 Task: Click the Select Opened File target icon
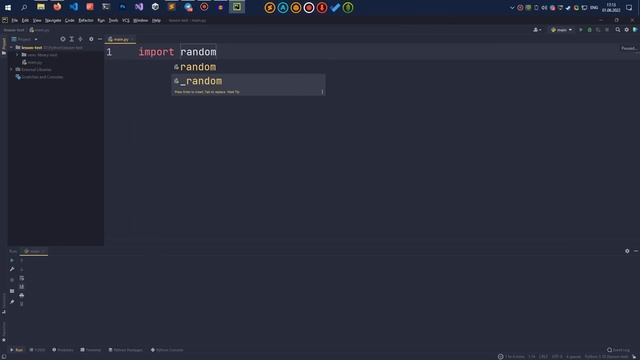(63, 39)
